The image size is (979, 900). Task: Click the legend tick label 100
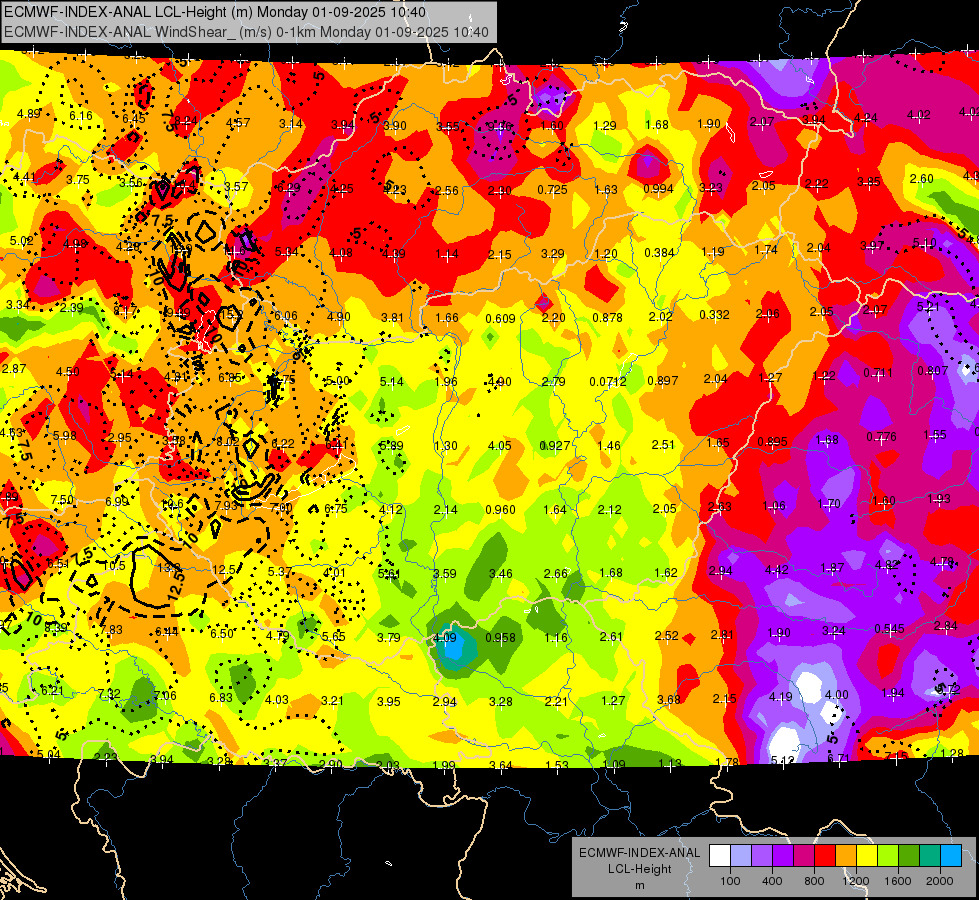click(730, 881)
